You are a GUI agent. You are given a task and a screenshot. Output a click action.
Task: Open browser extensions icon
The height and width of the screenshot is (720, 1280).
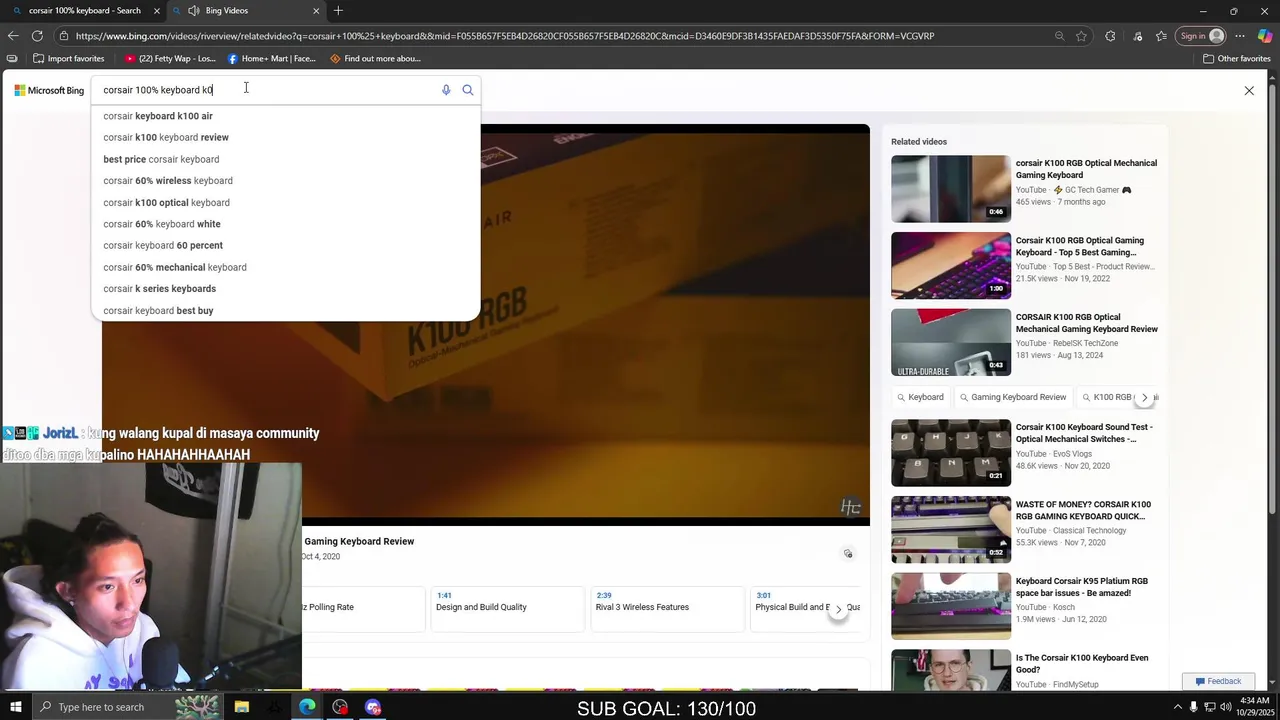[x=1110, y=36]
